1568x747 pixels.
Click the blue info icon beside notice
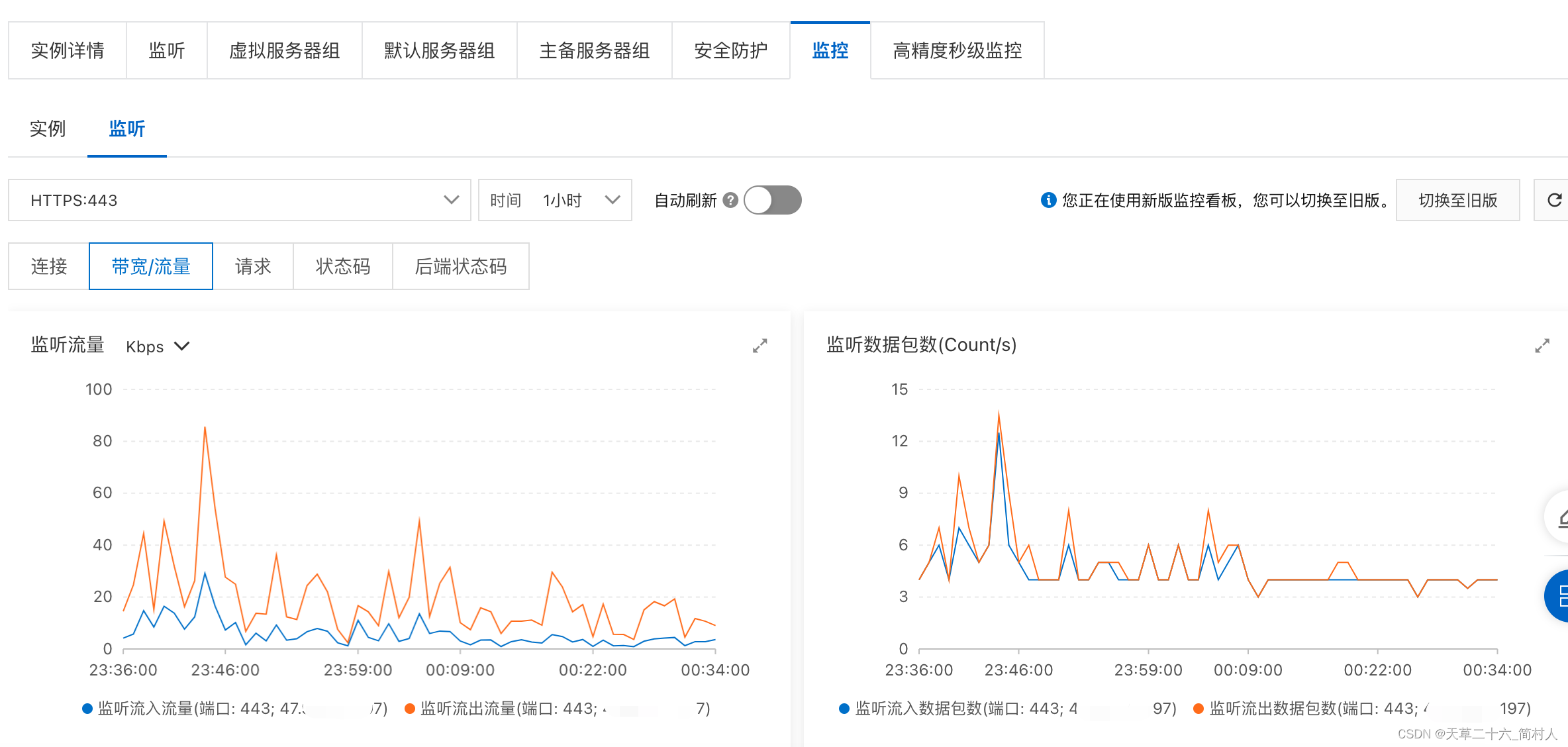click(1048, 200)
